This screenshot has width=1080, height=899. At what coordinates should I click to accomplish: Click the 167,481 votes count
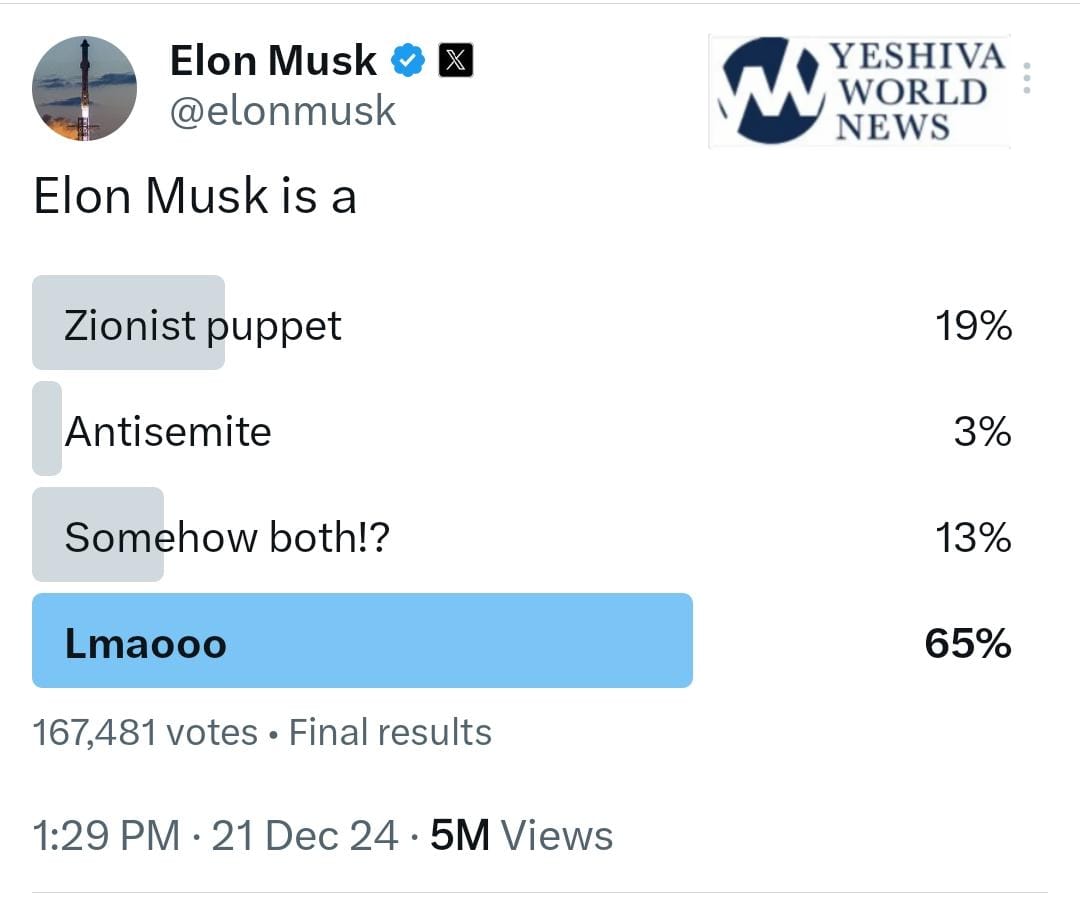click(145, 733)
